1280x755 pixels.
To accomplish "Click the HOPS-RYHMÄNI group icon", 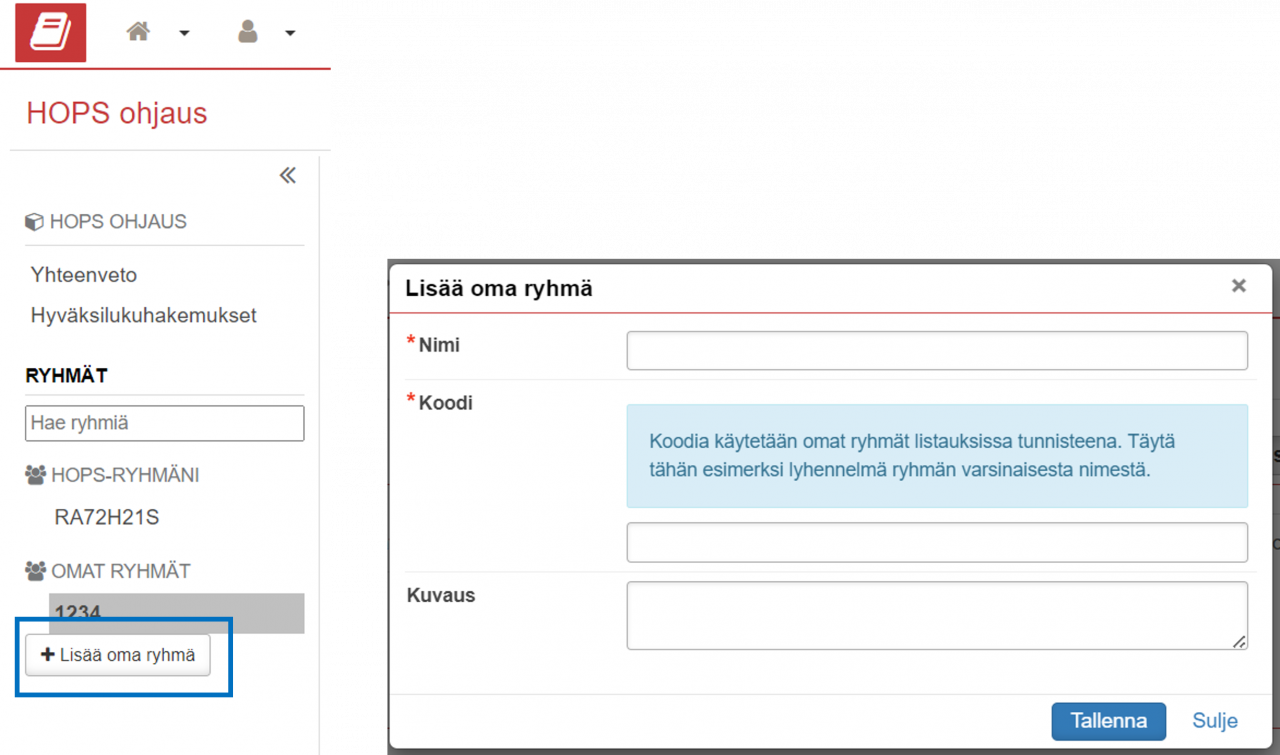I will coord(36,476).
